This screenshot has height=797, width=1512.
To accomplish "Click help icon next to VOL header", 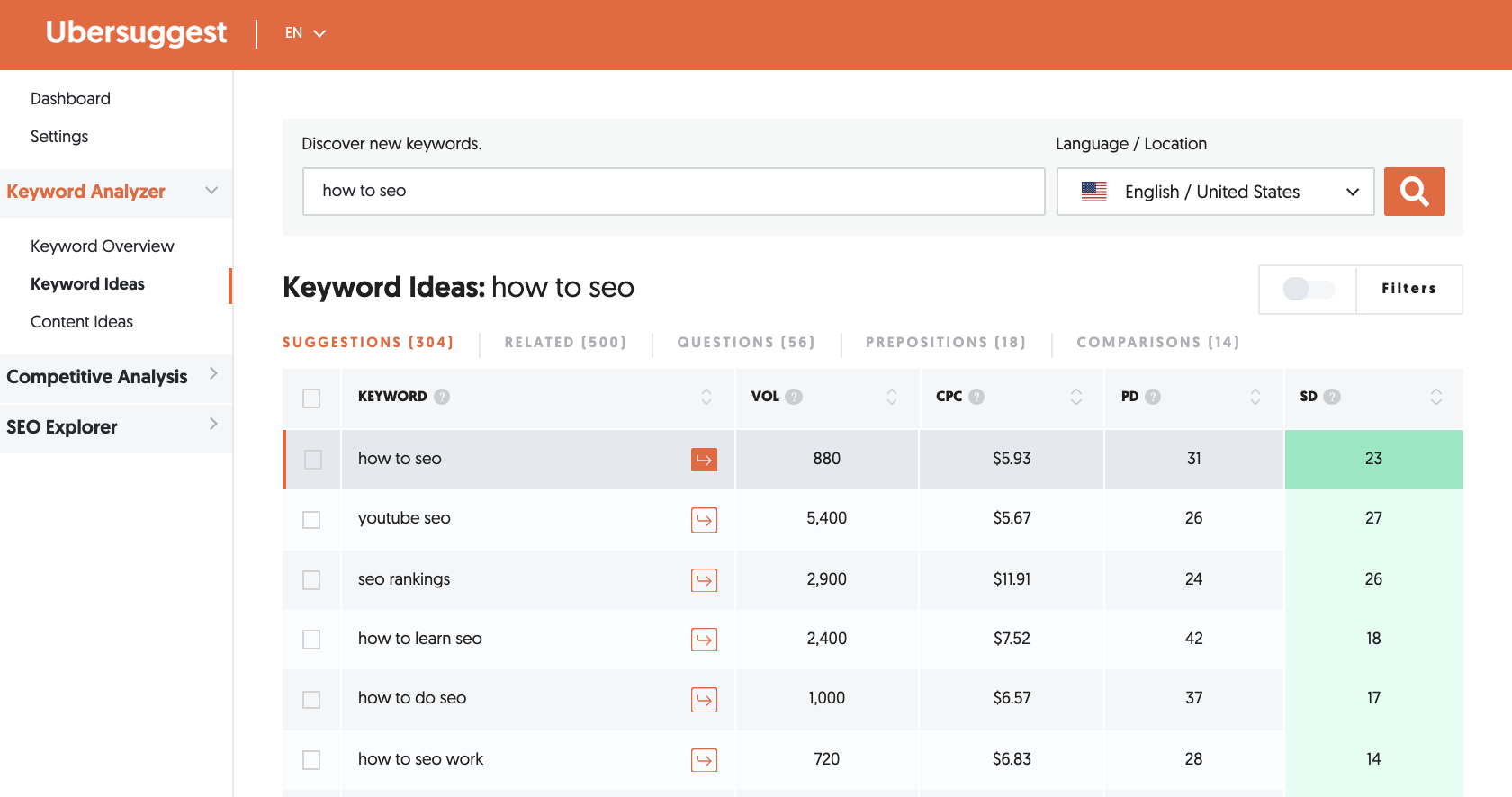I will (794, 397).
